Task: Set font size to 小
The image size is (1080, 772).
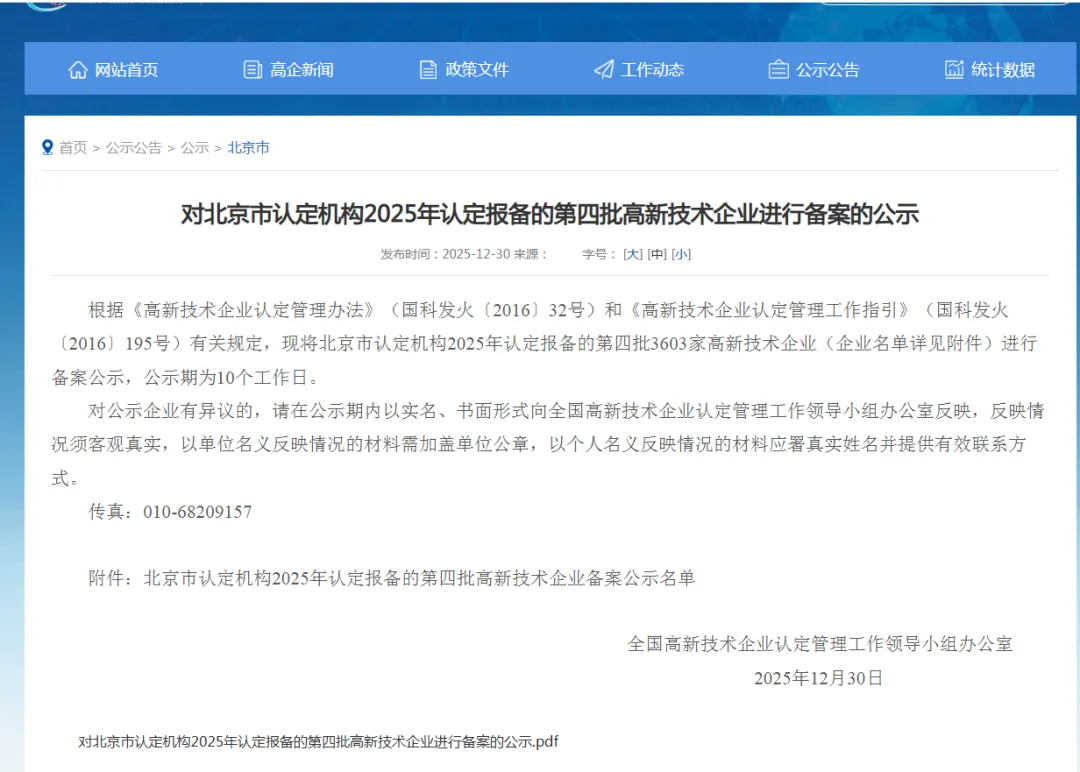Action: [x=681, y=254]
